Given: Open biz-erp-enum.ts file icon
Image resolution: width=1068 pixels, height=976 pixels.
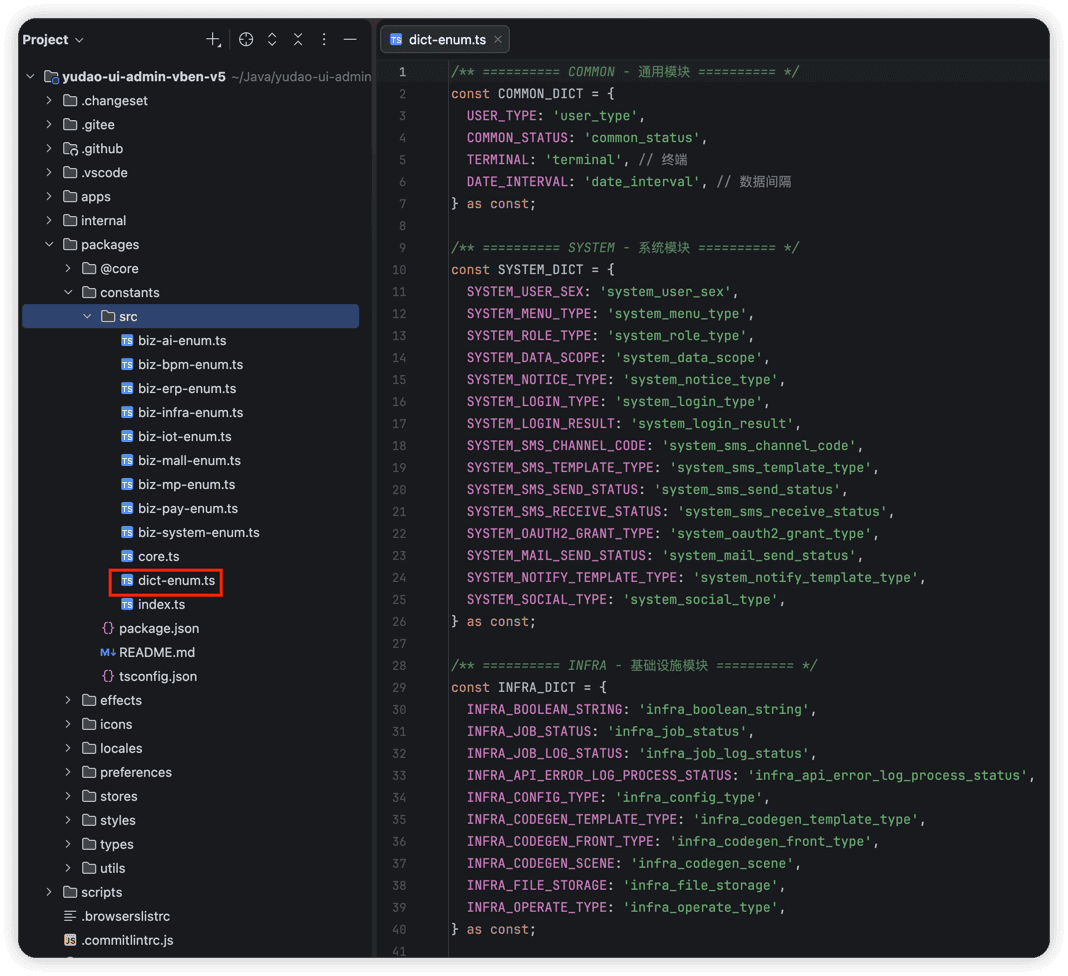Looking at the screenshot, I should point(127,388).
